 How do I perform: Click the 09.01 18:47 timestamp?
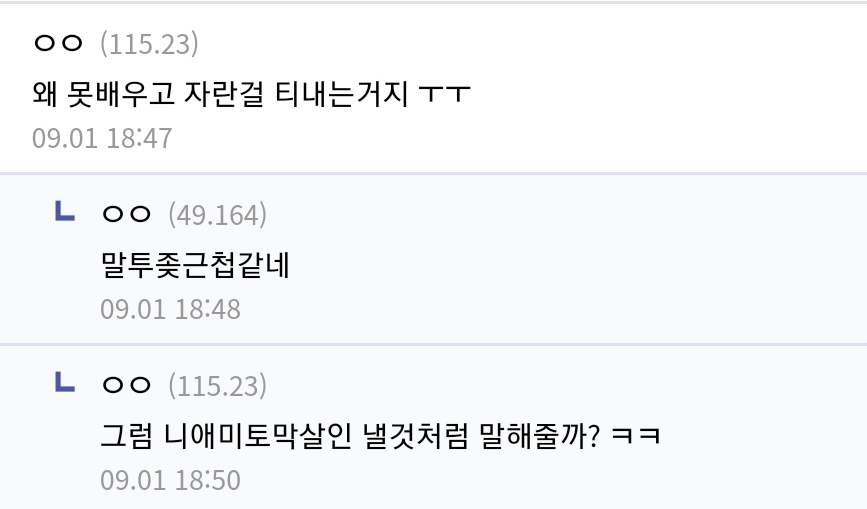(102, 138)
